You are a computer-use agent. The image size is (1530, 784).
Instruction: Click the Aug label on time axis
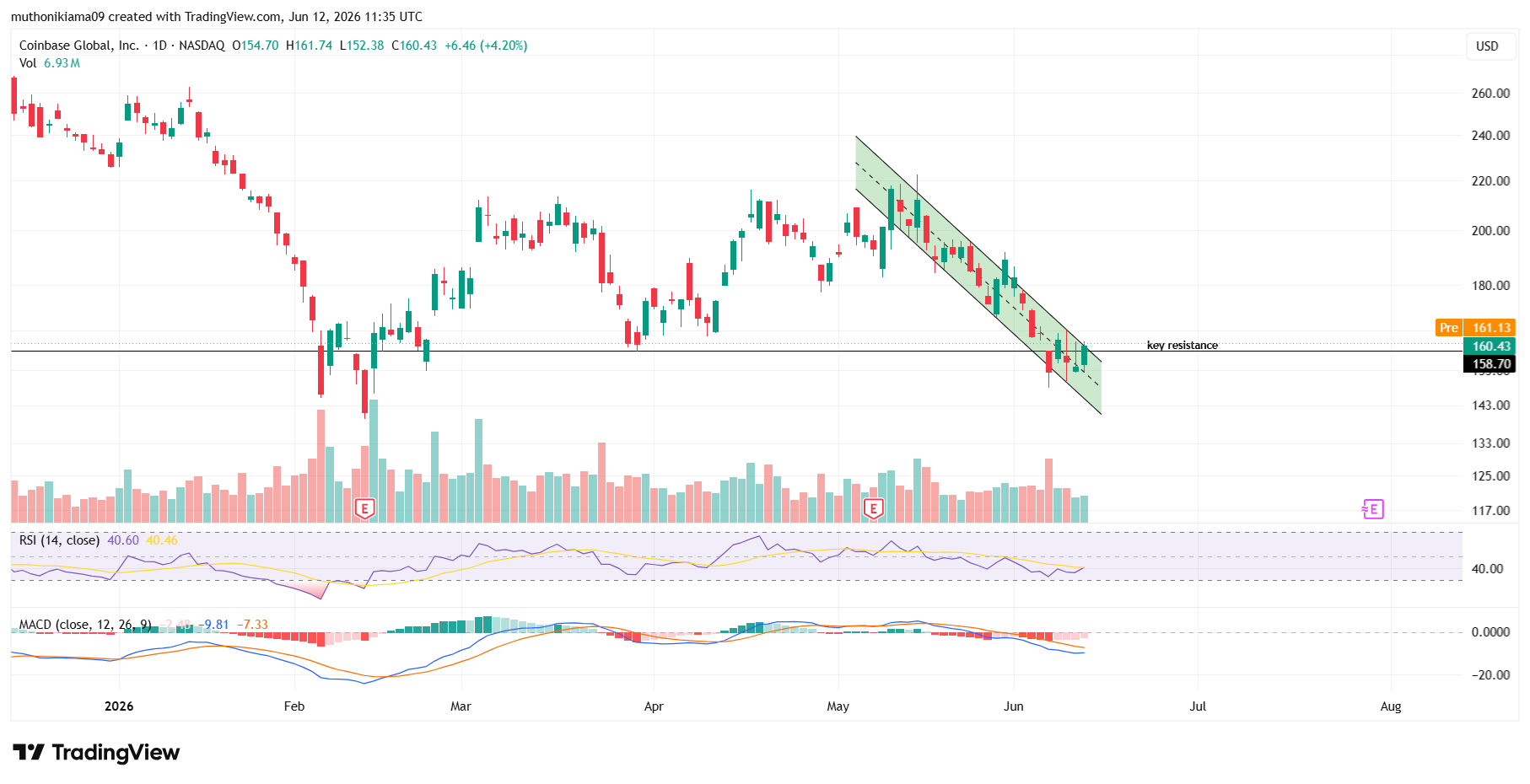[x=1391, y=706]
